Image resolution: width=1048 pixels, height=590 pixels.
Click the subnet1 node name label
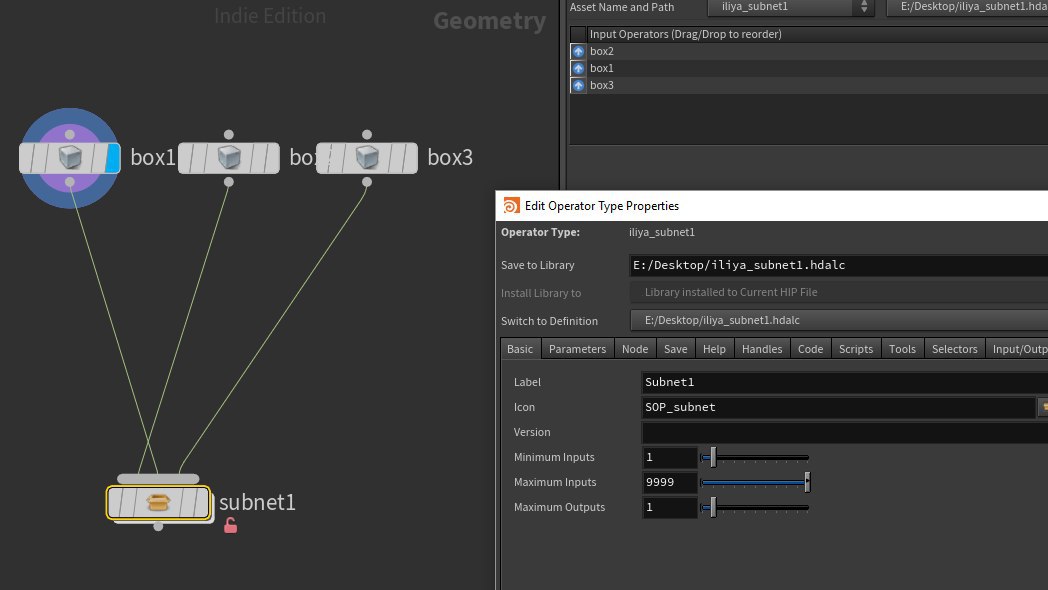pyautogui.click(x=257, y=502)
